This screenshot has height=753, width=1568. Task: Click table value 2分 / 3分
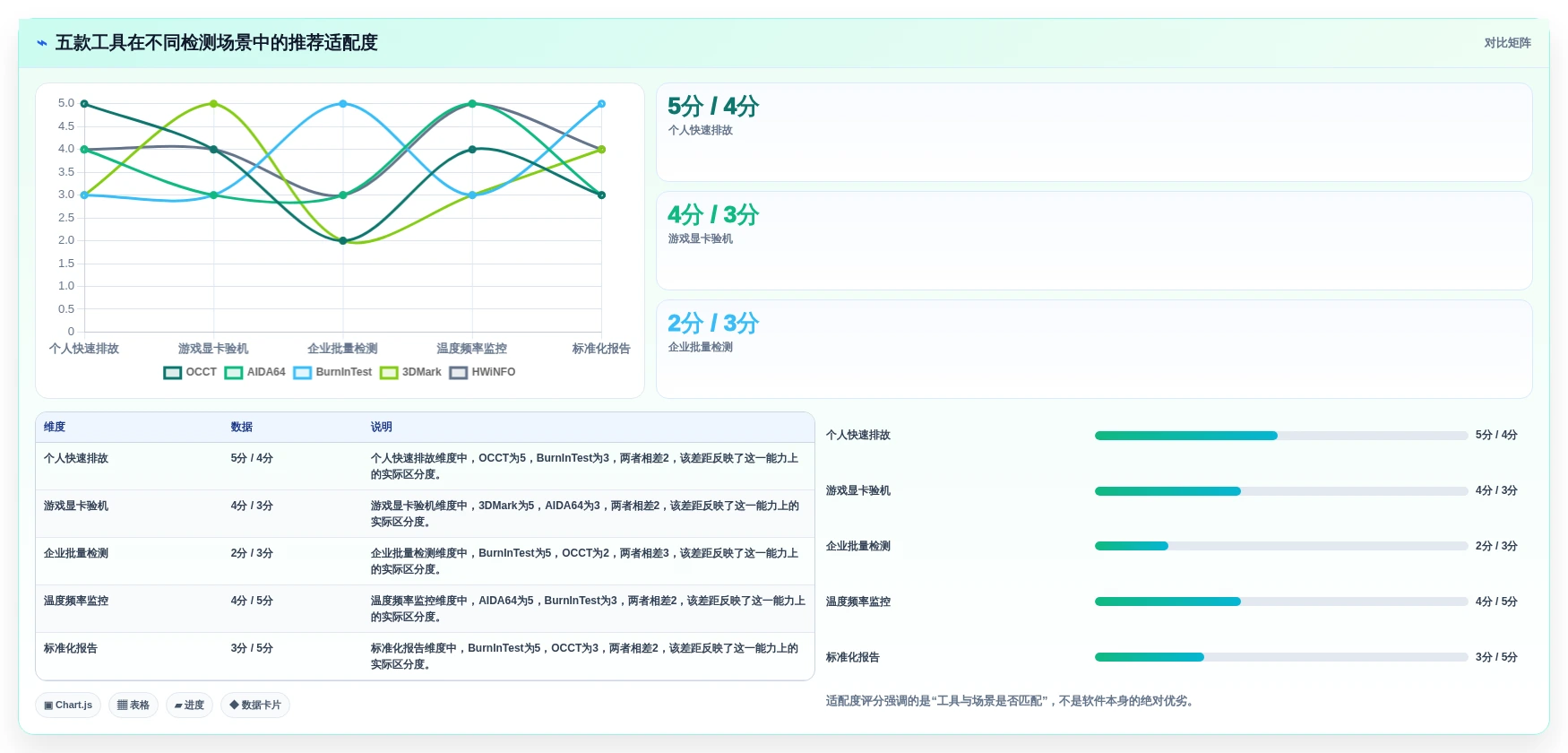pos(252,553)
